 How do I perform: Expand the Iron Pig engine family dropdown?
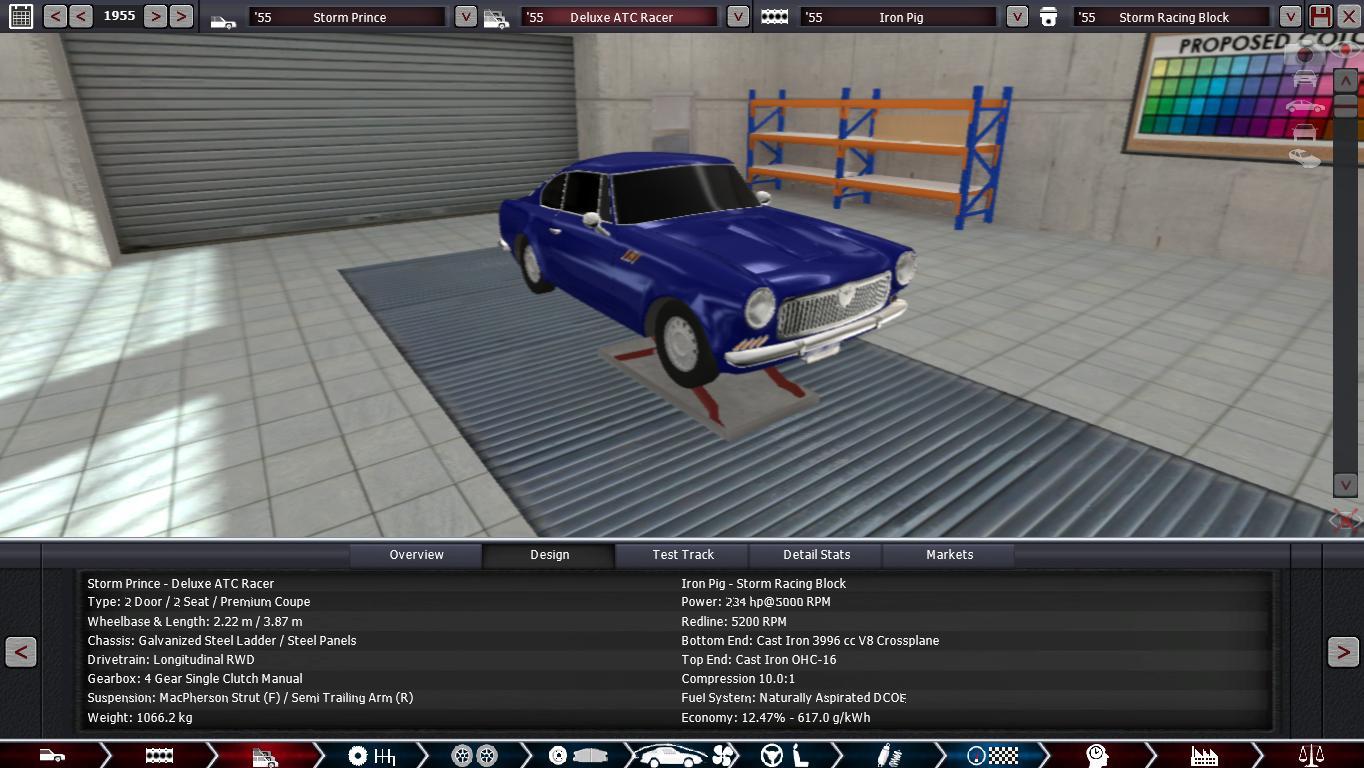coord(1016,17)
